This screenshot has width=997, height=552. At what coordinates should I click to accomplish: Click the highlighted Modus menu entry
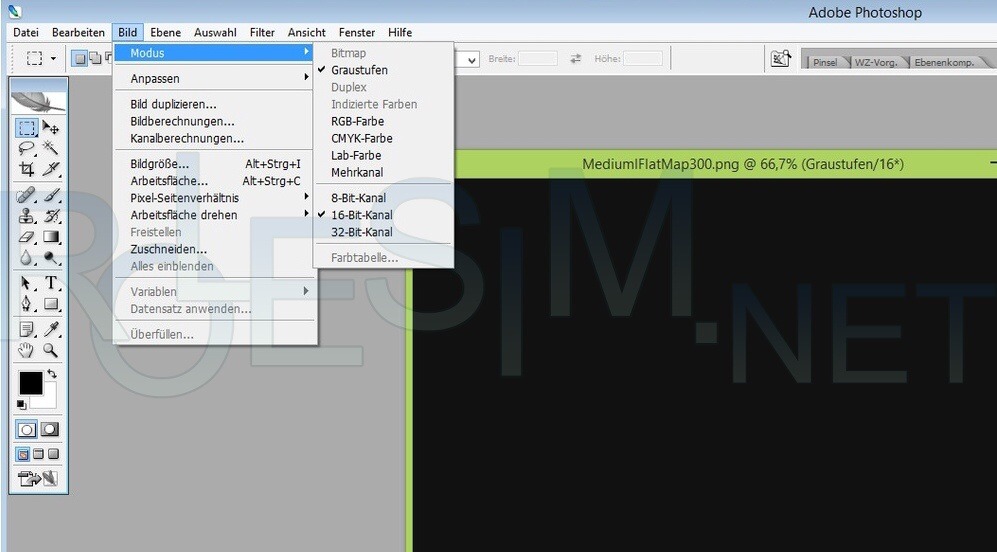pos(215,53)
